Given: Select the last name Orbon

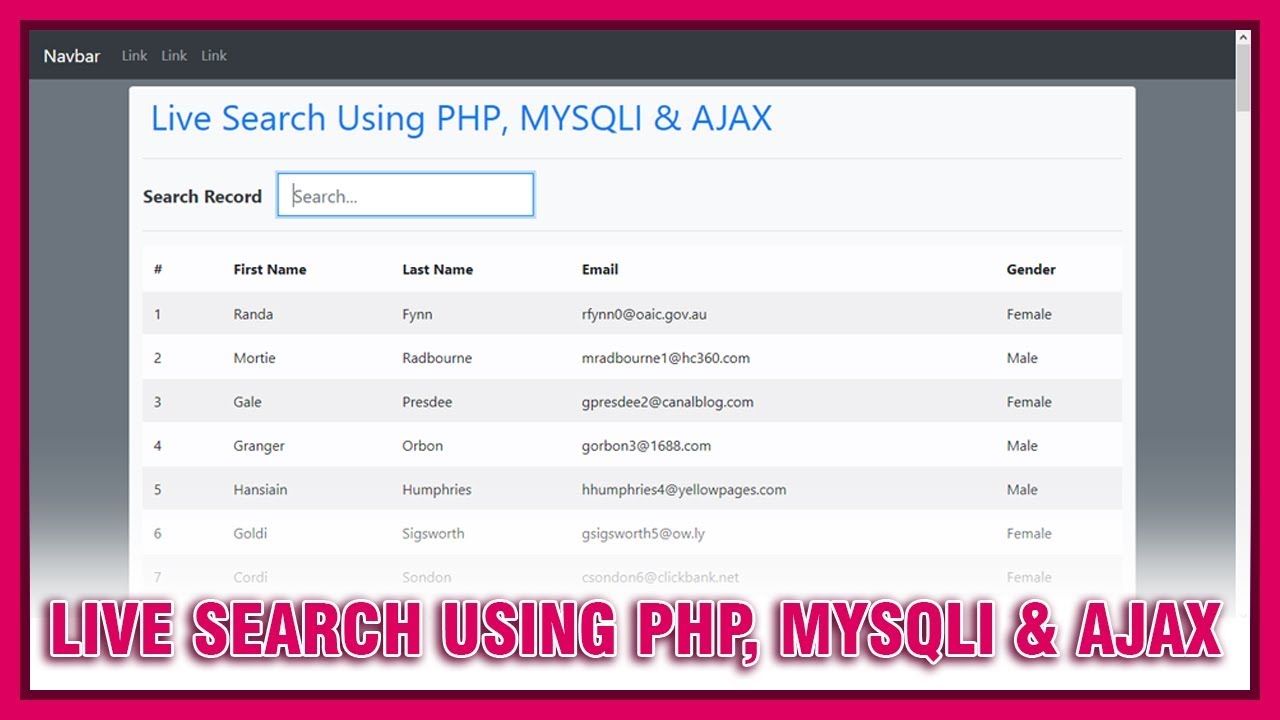Looking at the screenshot, I should click(422, 446).
